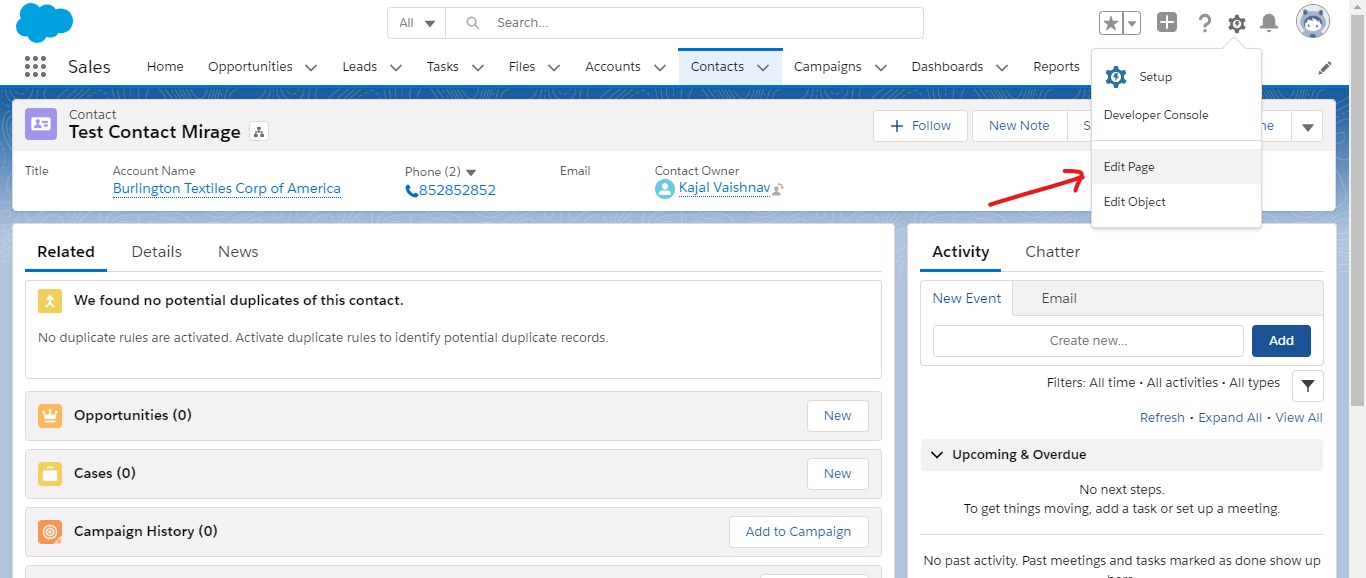Expand the Leads tab chevron

click(396, 68)
